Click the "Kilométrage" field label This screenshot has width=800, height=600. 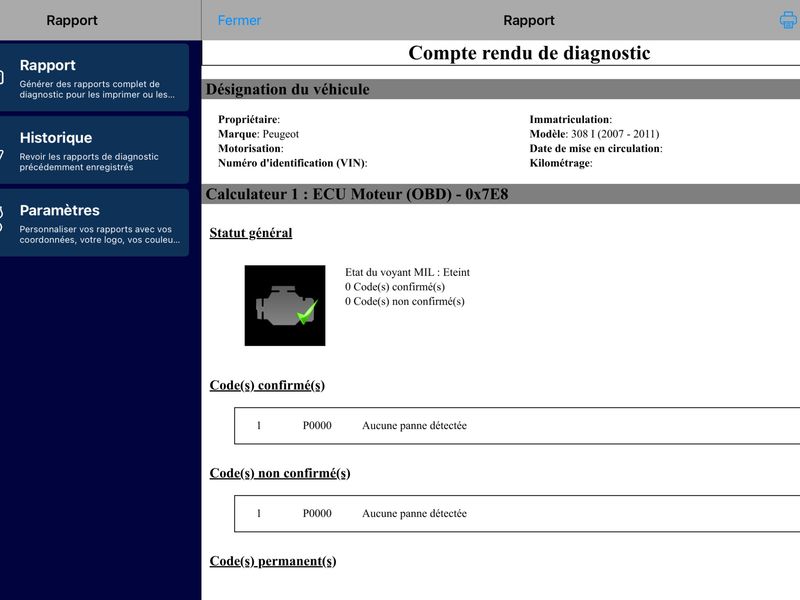tap(561, 163)
